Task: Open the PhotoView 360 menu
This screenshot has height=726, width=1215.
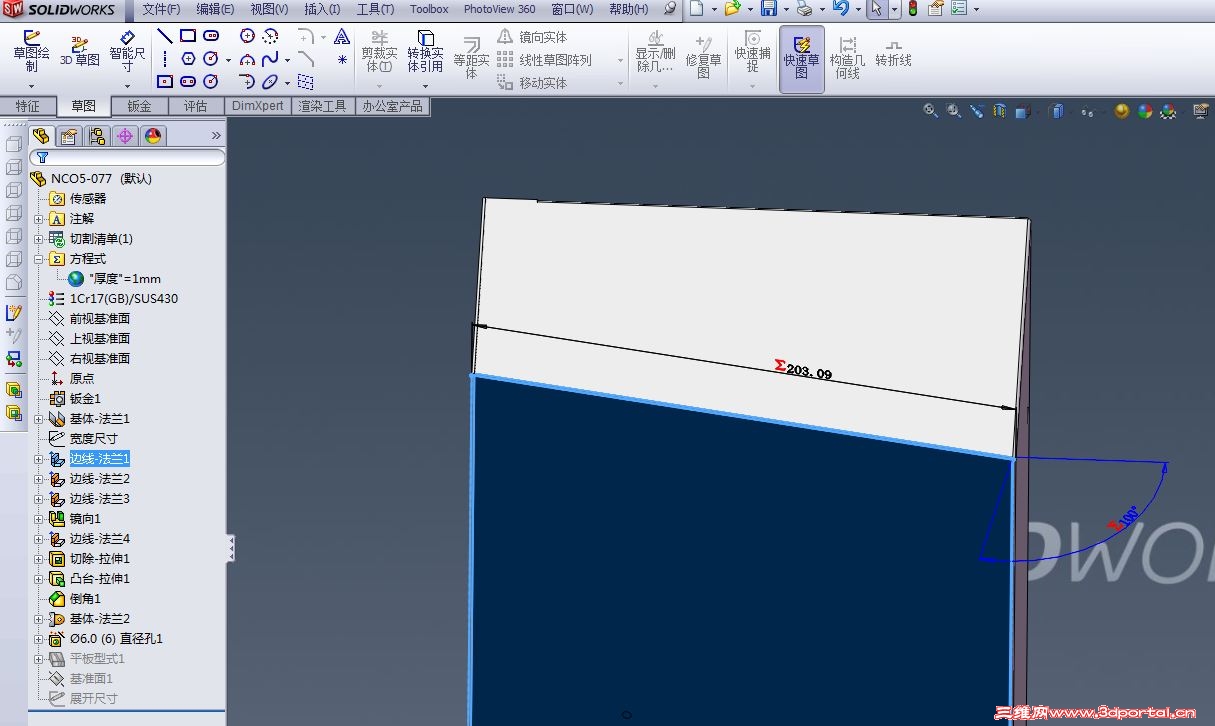Action: (499, 9)
